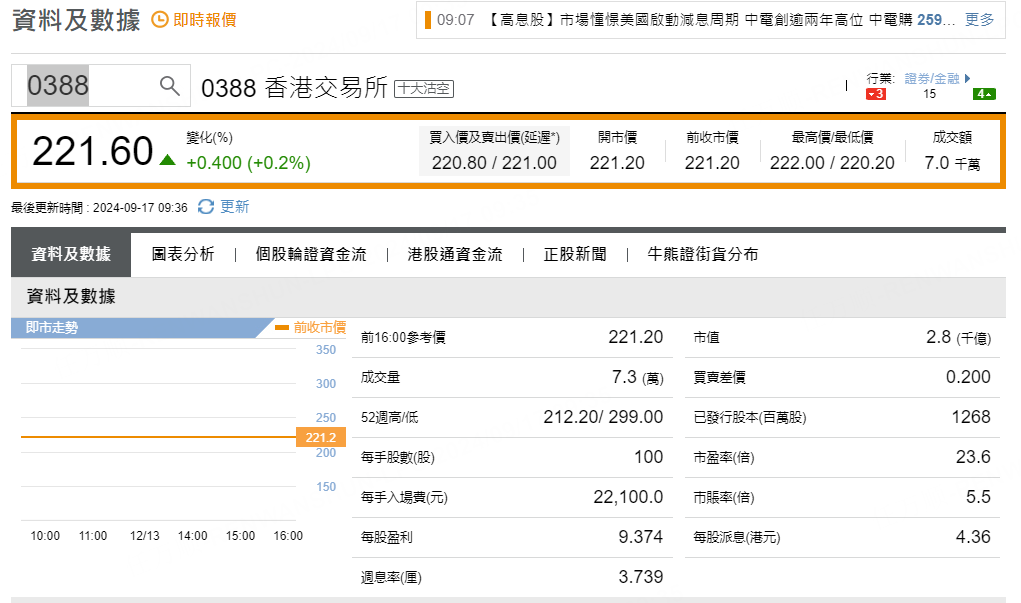The height and width of the screenshot is (603, 1021).
Task: Click the 已發行股本 value 1268
Action: click(971, 417)
